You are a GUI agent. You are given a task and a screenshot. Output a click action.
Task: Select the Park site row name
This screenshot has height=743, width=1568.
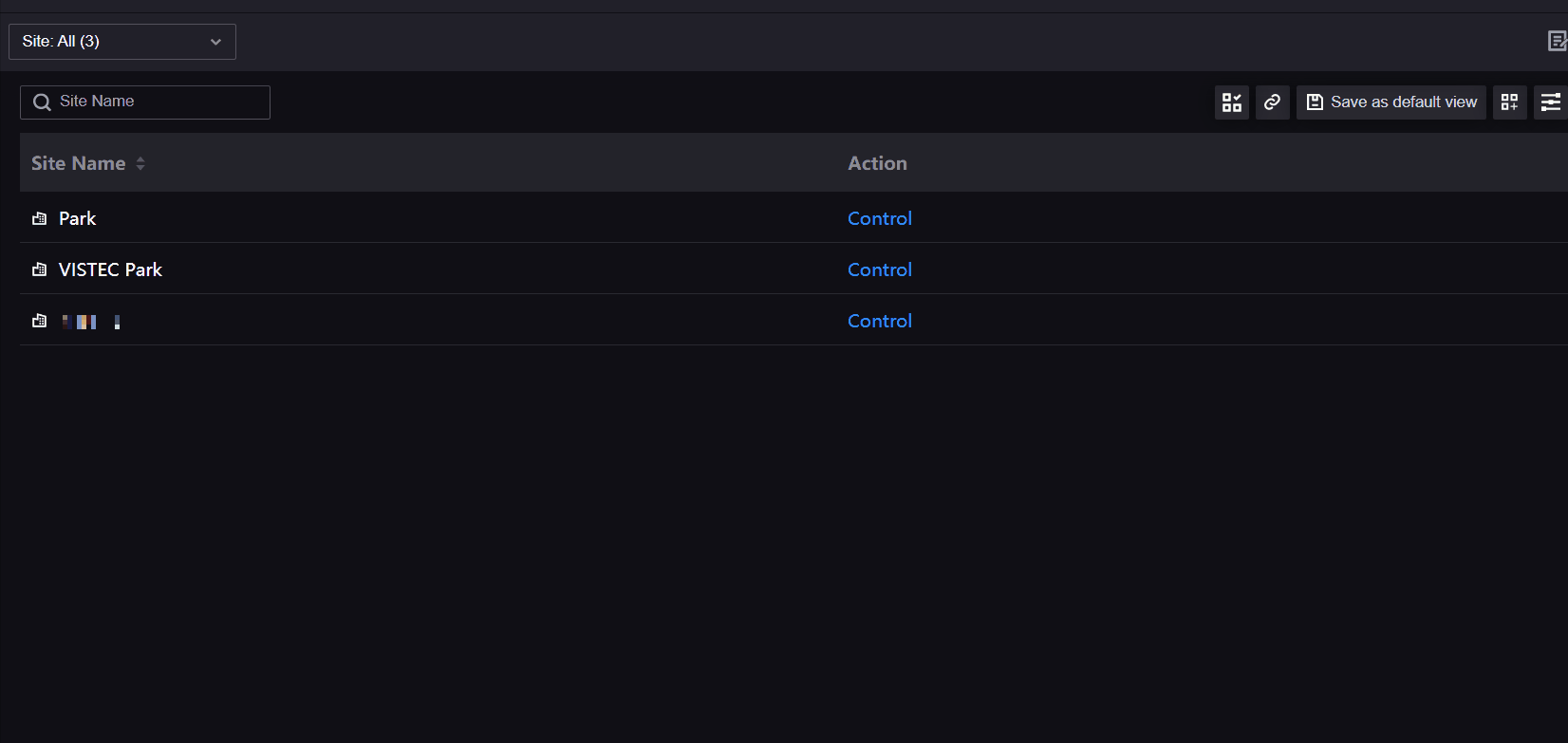(77, 219)
